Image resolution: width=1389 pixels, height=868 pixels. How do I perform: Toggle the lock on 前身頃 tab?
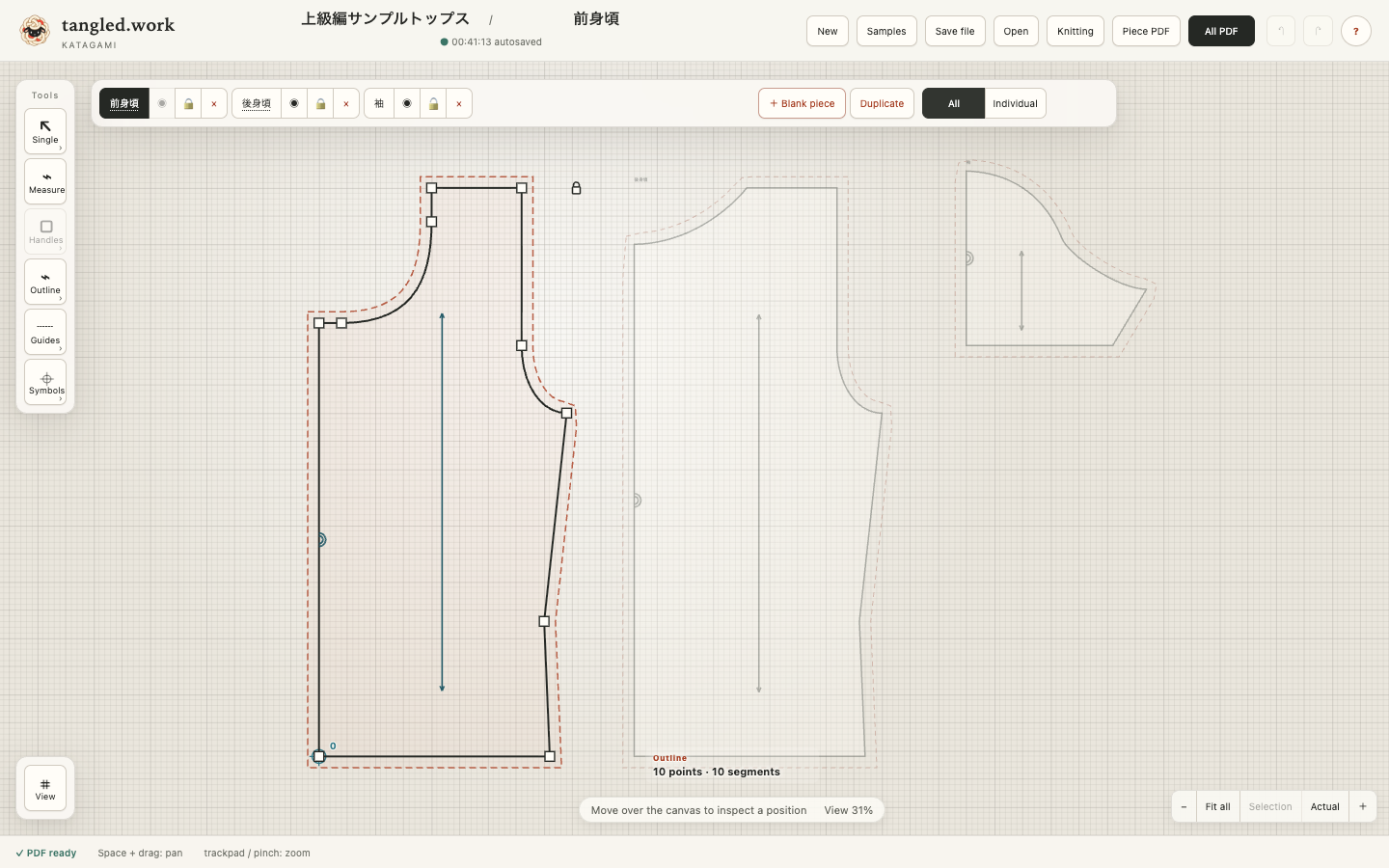pyautogui.click(x=188, y=103)
